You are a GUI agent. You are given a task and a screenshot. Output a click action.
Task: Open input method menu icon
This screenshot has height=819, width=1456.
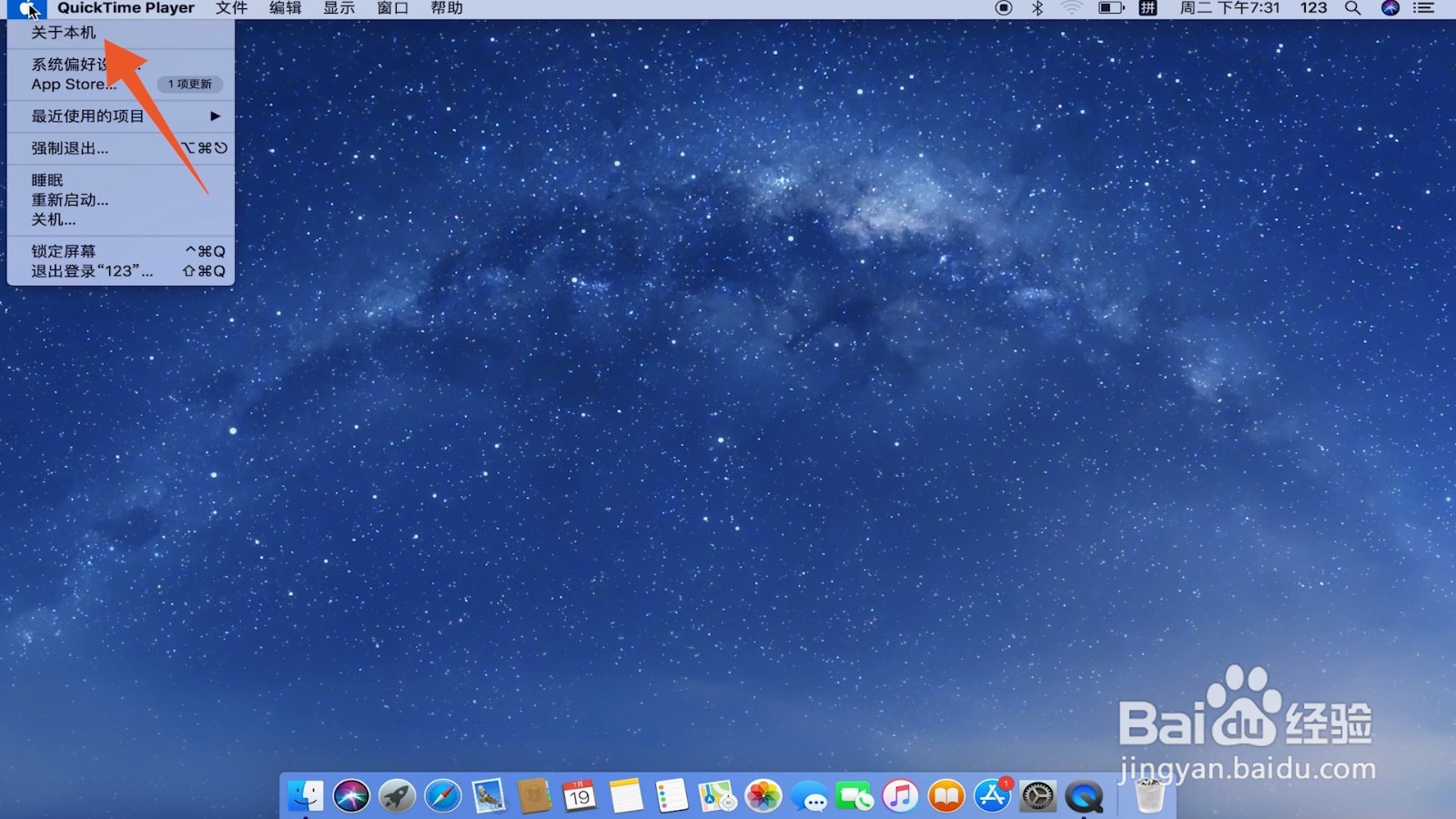[x=1148, y=8]
